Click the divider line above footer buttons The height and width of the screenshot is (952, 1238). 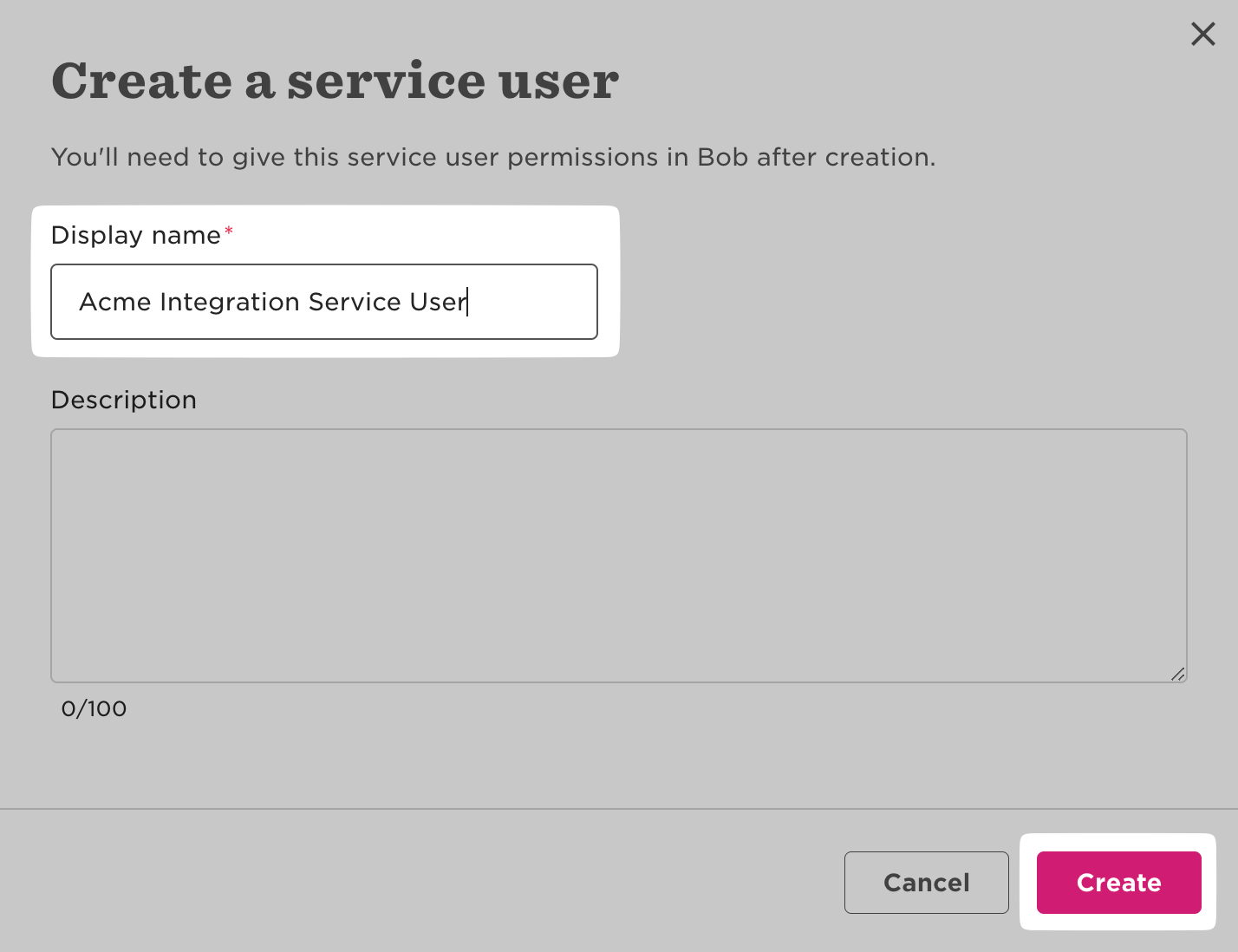click(618, 809)
